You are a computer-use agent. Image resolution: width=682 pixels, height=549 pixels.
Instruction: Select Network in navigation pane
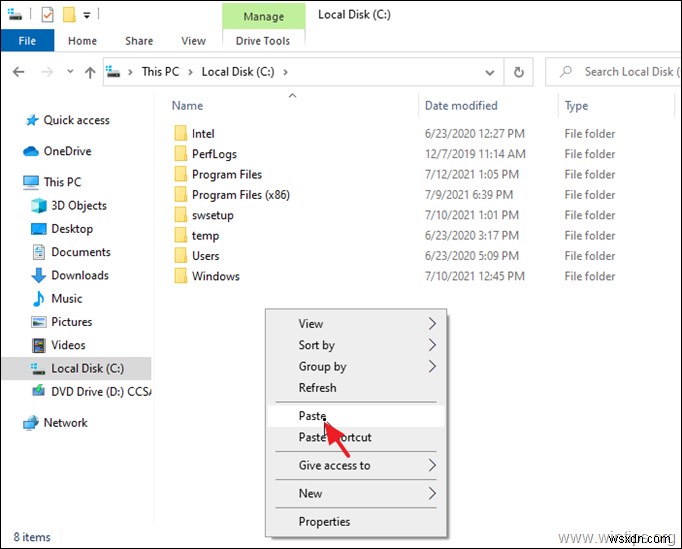tap(65, 422)
